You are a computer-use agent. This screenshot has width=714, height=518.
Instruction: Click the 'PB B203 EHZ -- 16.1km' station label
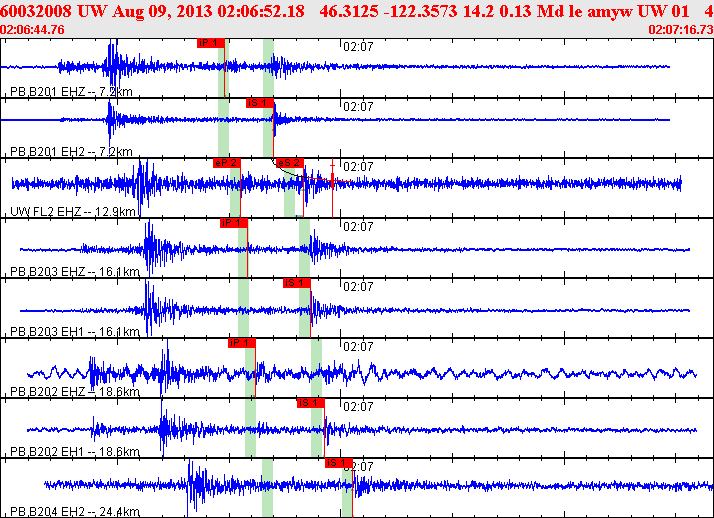75,272
